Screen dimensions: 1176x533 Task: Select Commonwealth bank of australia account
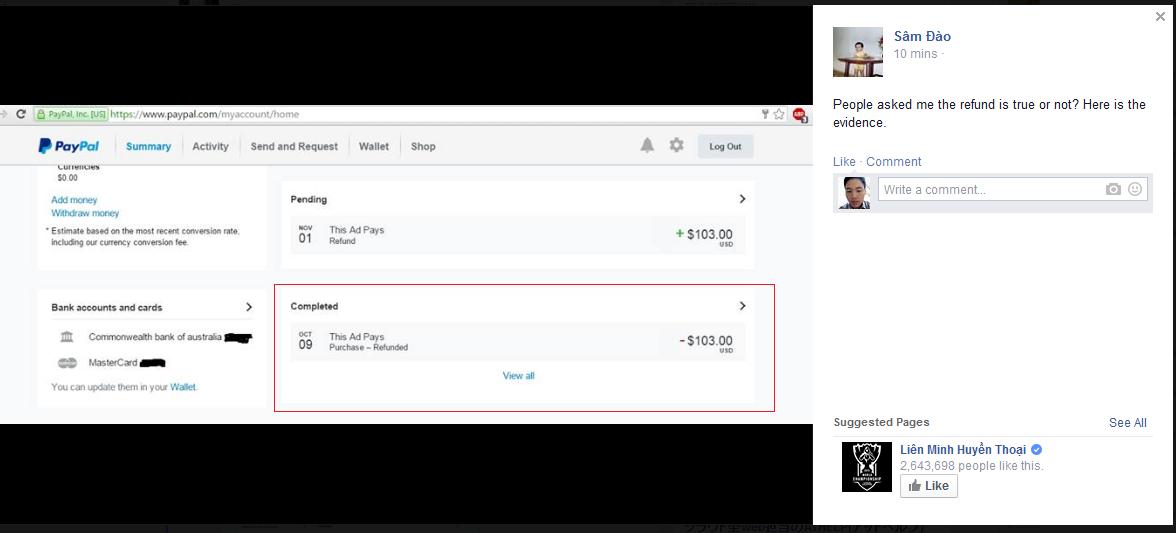[x=156, y=337]
